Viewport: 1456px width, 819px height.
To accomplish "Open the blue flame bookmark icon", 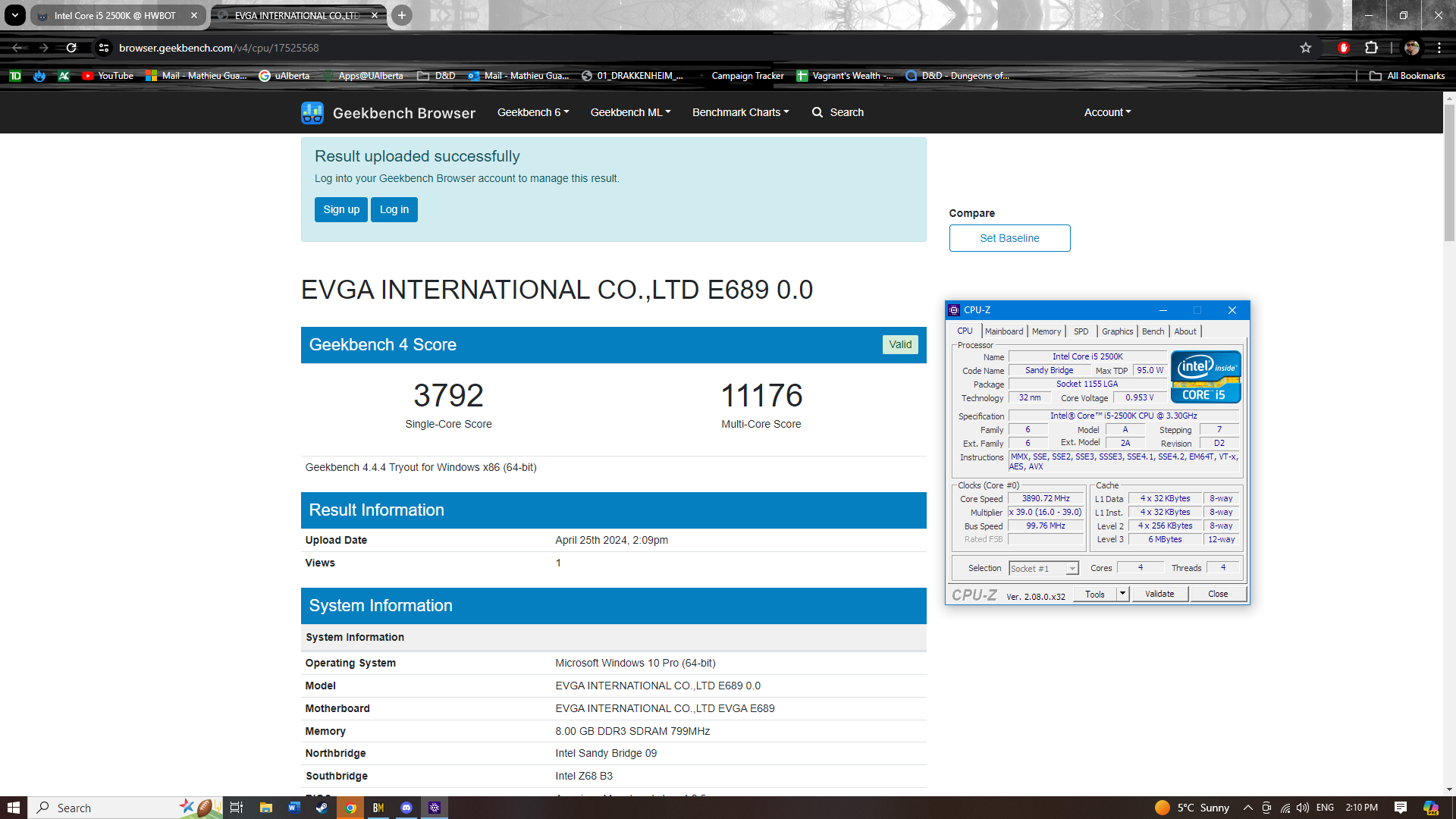I will (39, 76).
